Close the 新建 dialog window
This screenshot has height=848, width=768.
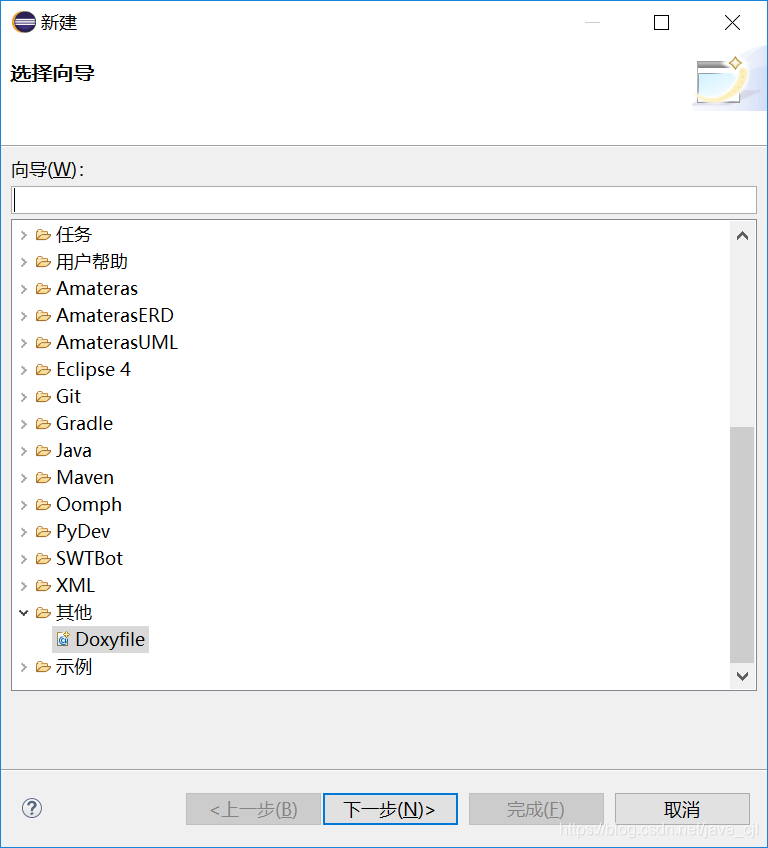click(x=732, y=22)
